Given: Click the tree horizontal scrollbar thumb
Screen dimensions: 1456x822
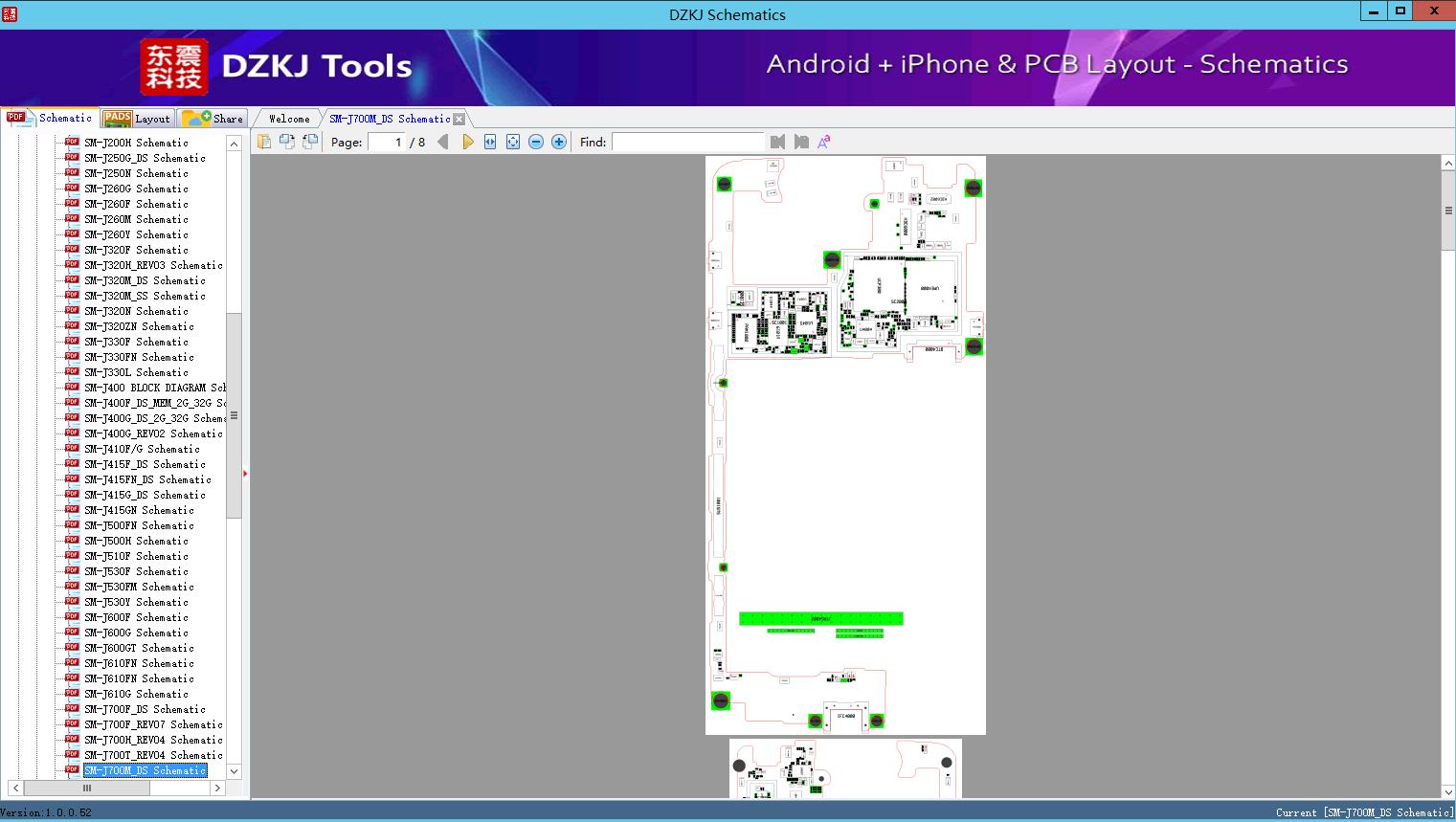Looking at the screenshot, I should point(87,788).
